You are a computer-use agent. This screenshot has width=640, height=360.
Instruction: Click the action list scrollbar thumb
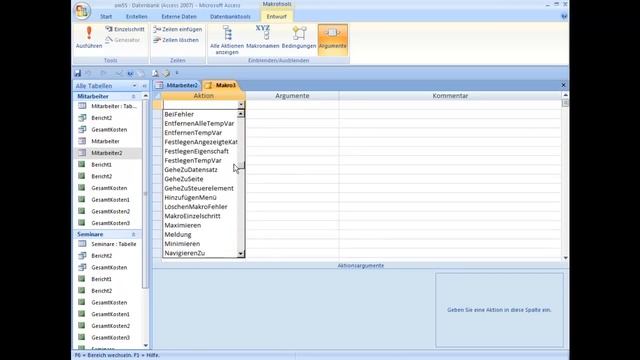coord(241,165)
